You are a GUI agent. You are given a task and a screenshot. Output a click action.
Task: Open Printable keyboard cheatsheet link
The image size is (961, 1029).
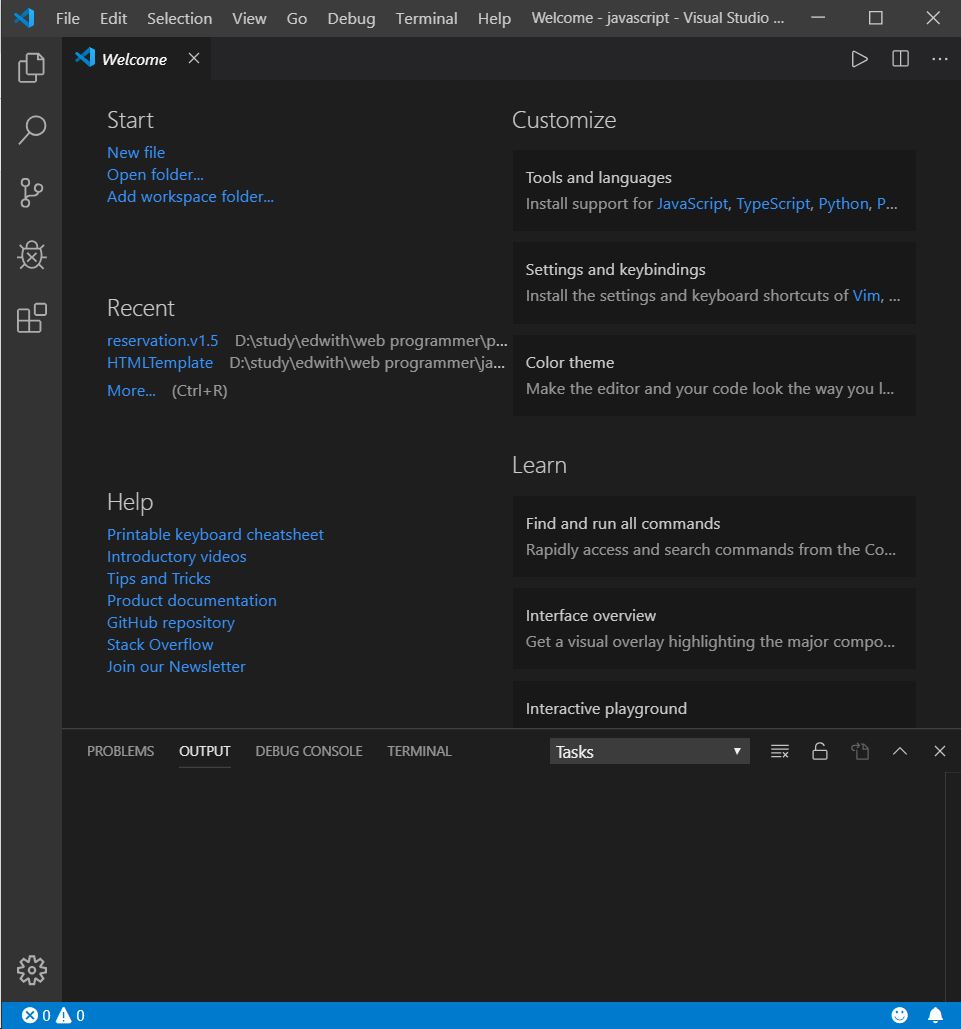[x=215, y=534]
